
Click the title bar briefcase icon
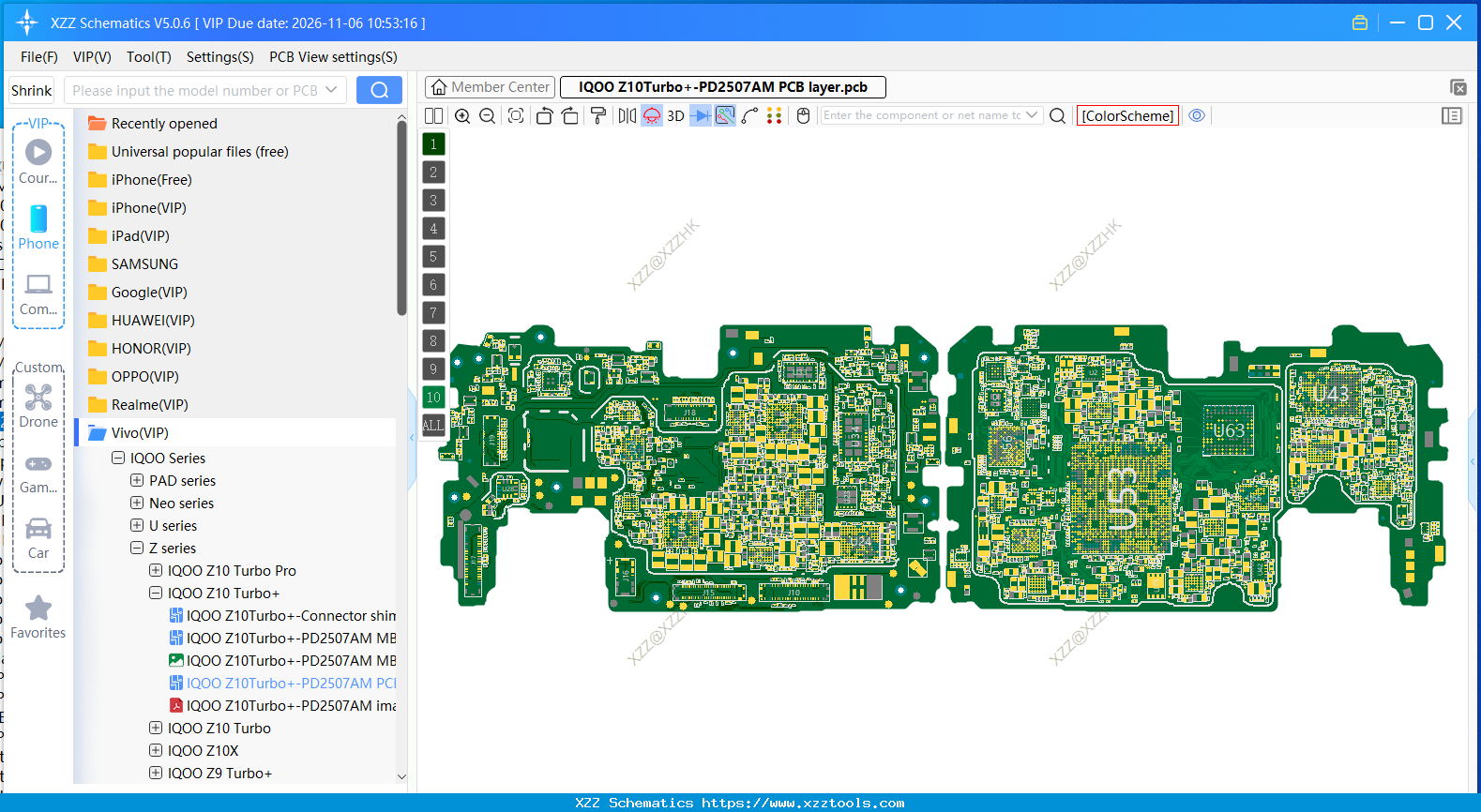pyautogui.click(x=1360, y=23)
